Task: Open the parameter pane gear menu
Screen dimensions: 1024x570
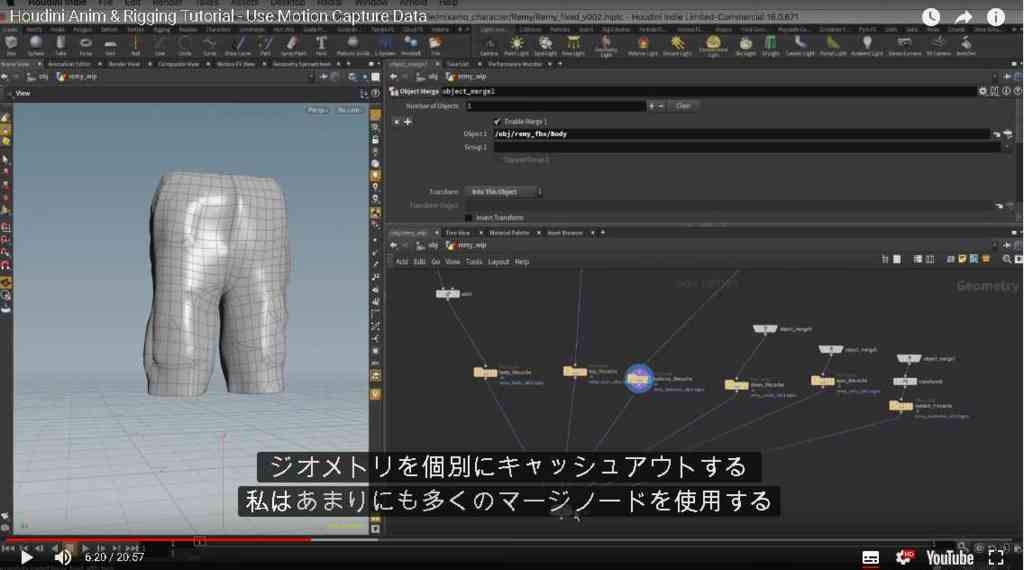Action: (x=982, y=91)
